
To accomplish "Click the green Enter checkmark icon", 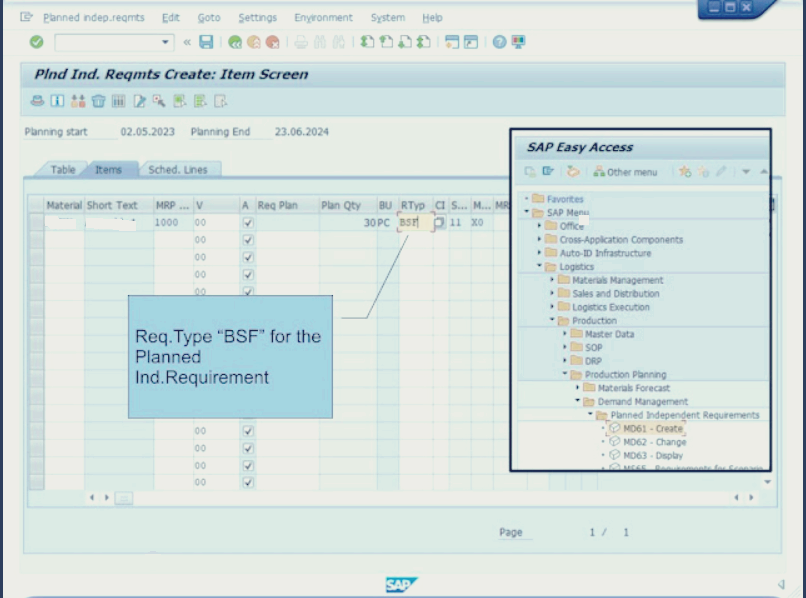I will [36, 42].
